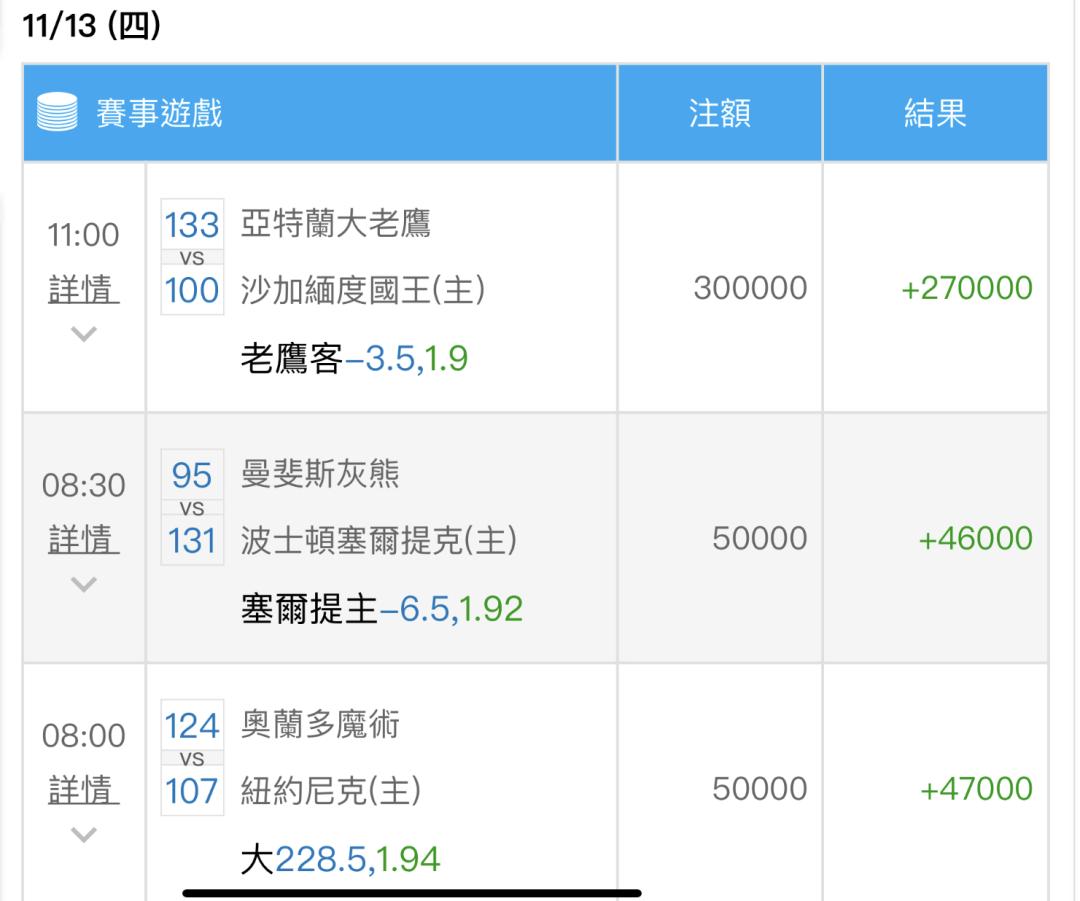Click the 結果 column header
The width and height of the screenshot is (1080, 901).
point(934,113)
